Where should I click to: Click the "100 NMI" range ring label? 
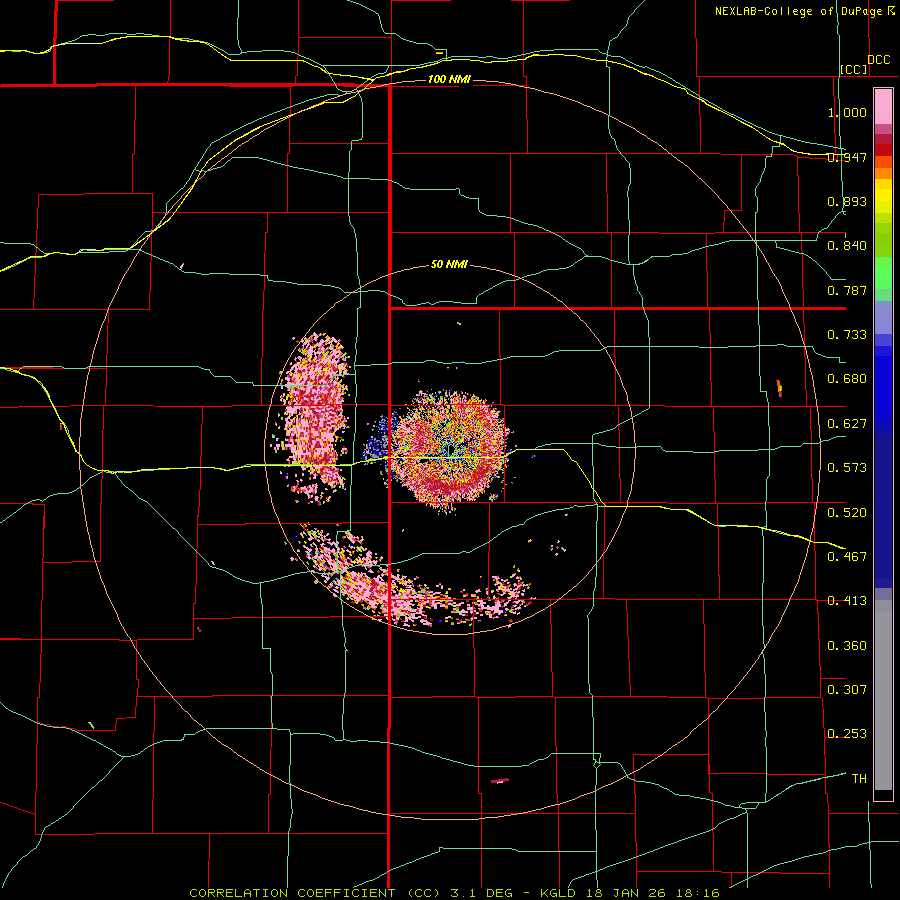(x=449, y=79)
